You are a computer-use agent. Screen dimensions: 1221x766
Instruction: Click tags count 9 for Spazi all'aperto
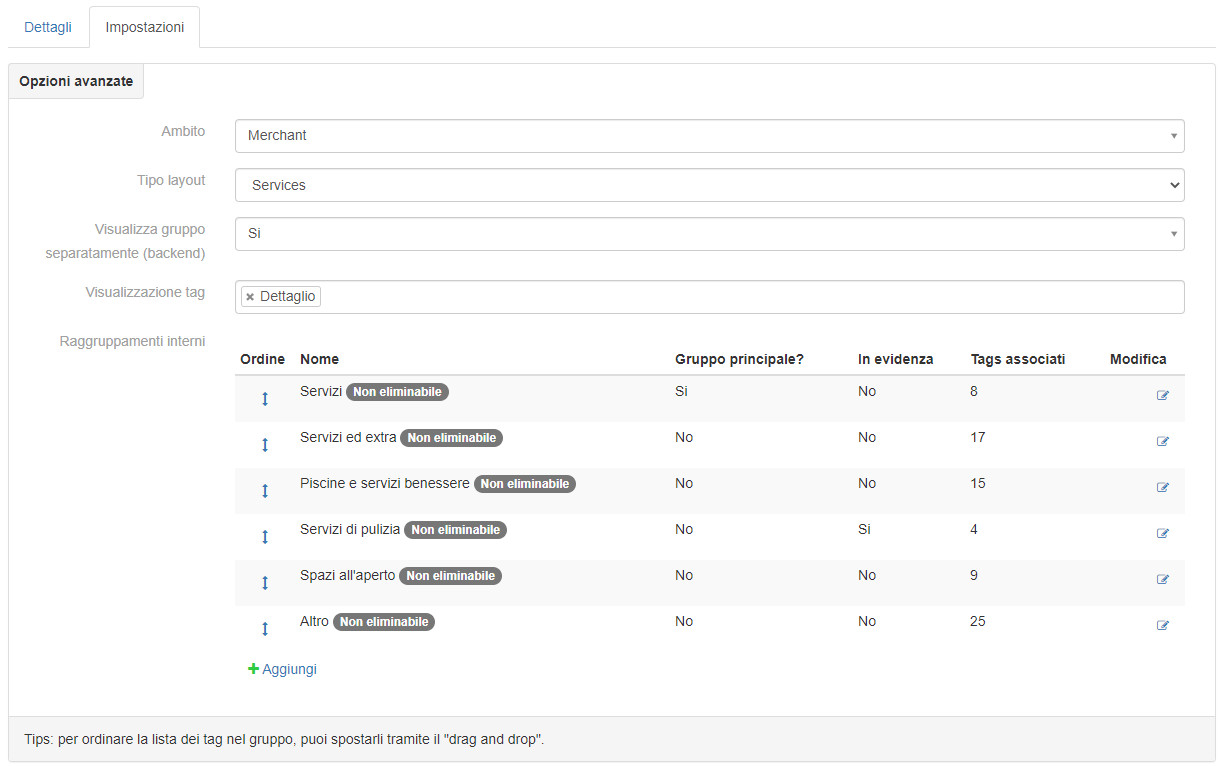pyautogui.click(x=974, y=575)
